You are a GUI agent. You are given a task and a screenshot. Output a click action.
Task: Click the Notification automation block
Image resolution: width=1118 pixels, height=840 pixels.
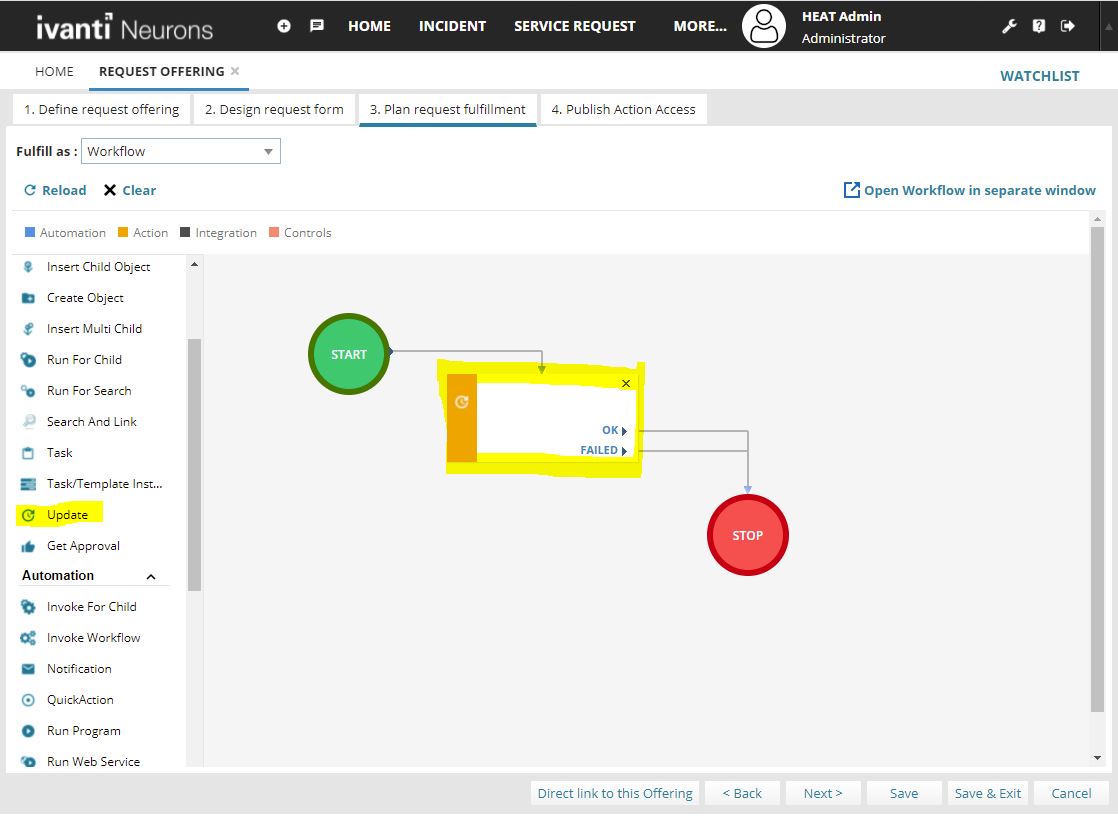coord(79,668)
